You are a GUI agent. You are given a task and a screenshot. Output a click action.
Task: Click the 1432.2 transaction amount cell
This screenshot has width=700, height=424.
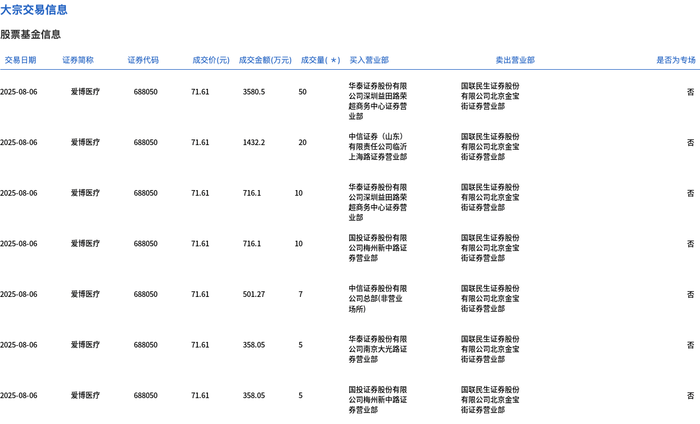click(254, 142)
